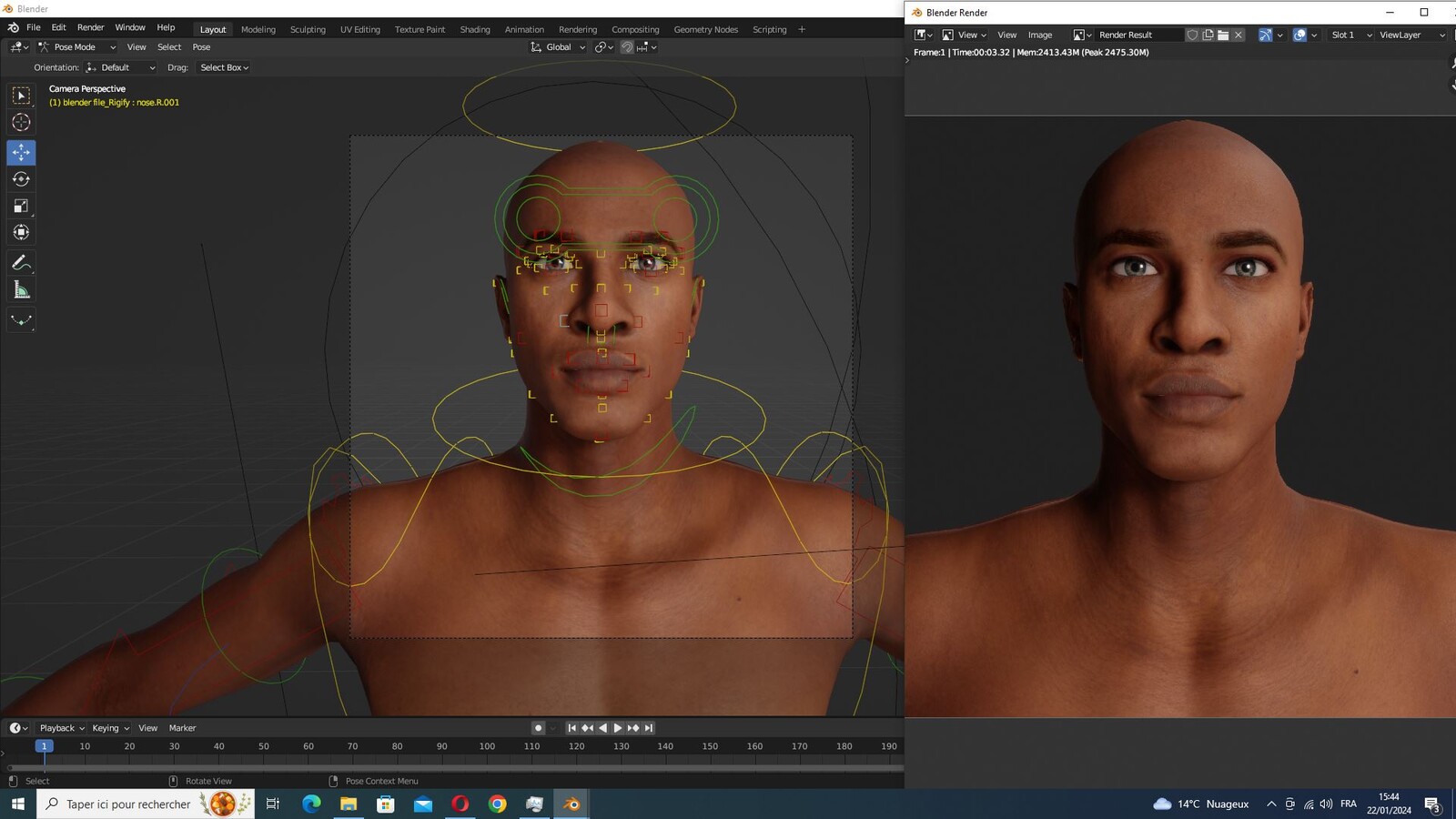
Task: Toggle the snapping magnet in the header
Action: click(627, 47)
